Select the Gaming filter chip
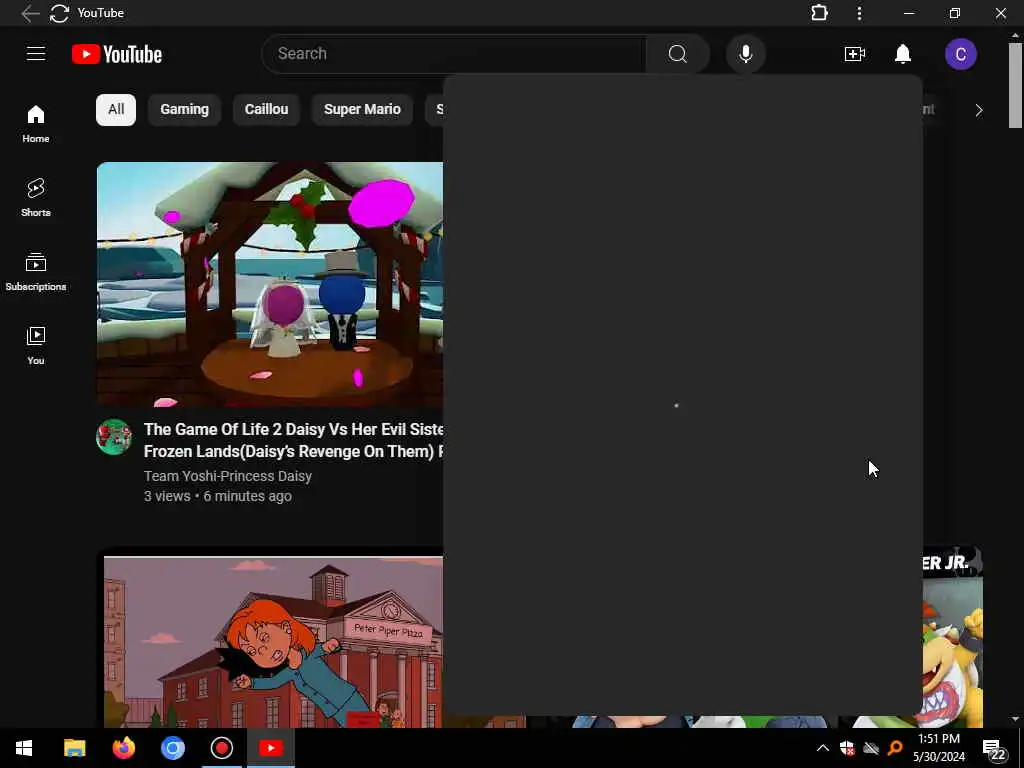The height and width of the screenshot is (768, 1024). point(185,110)
